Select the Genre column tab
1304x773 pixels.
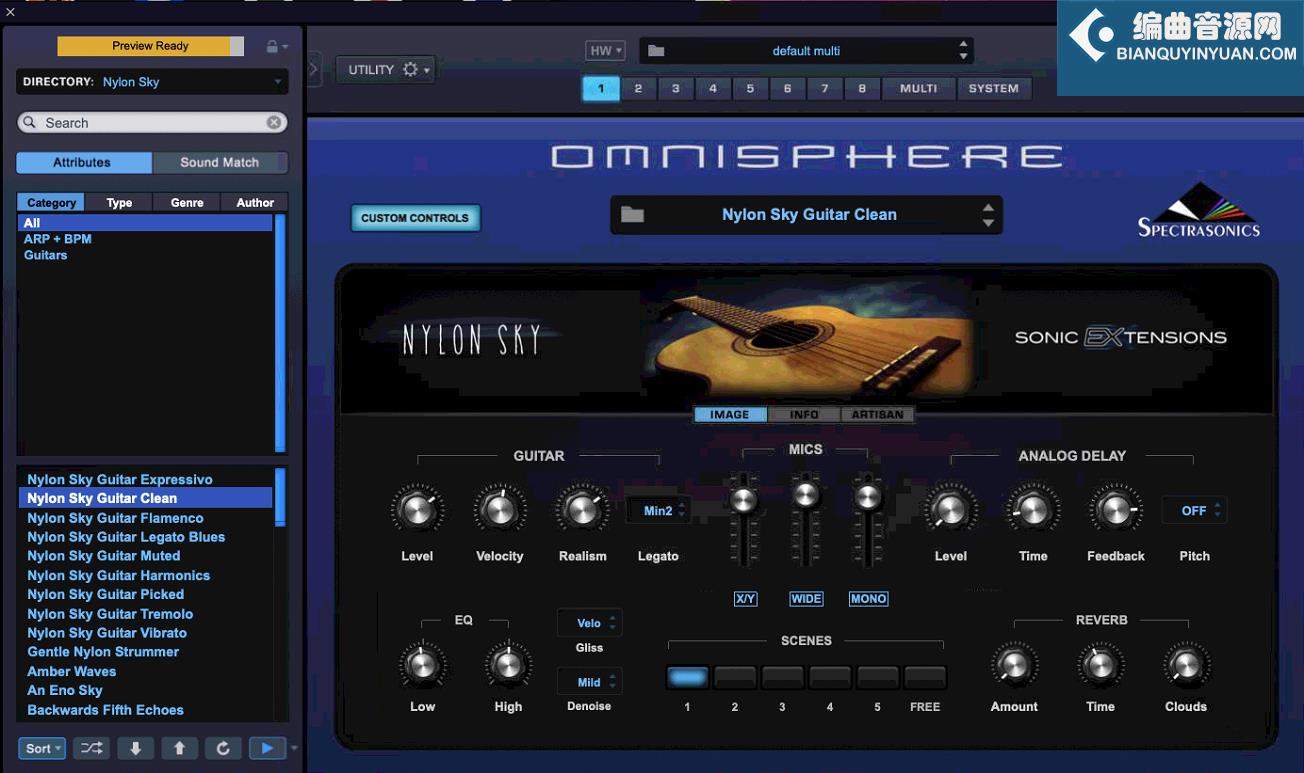click(187, 202)
